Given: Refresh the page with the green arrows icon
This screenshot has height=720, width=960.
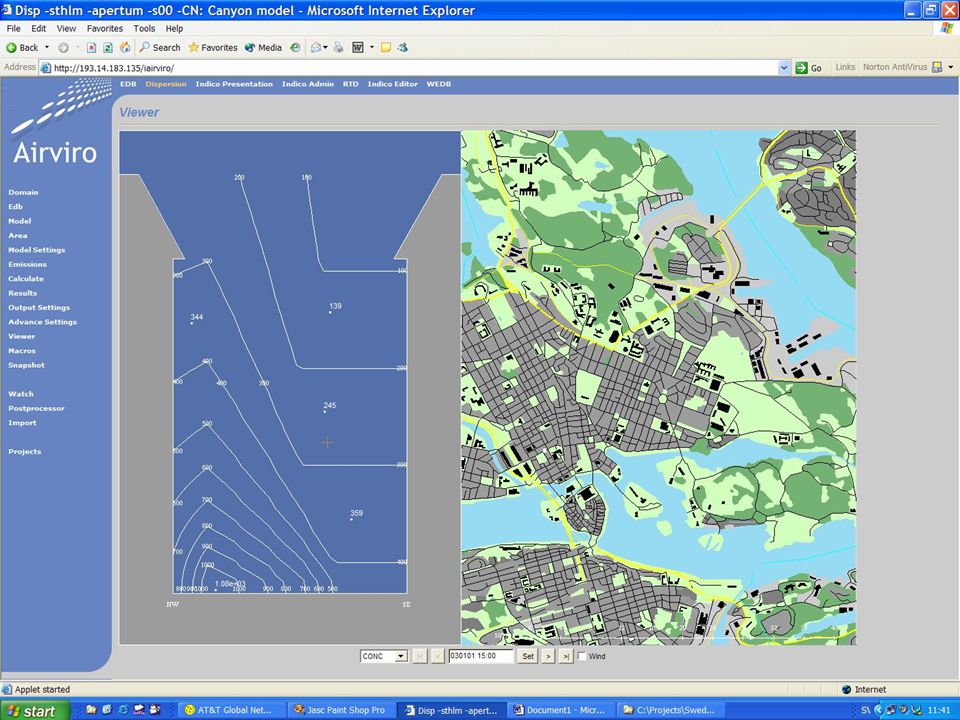Looking at the screenshot, I should tap(108, 47).
